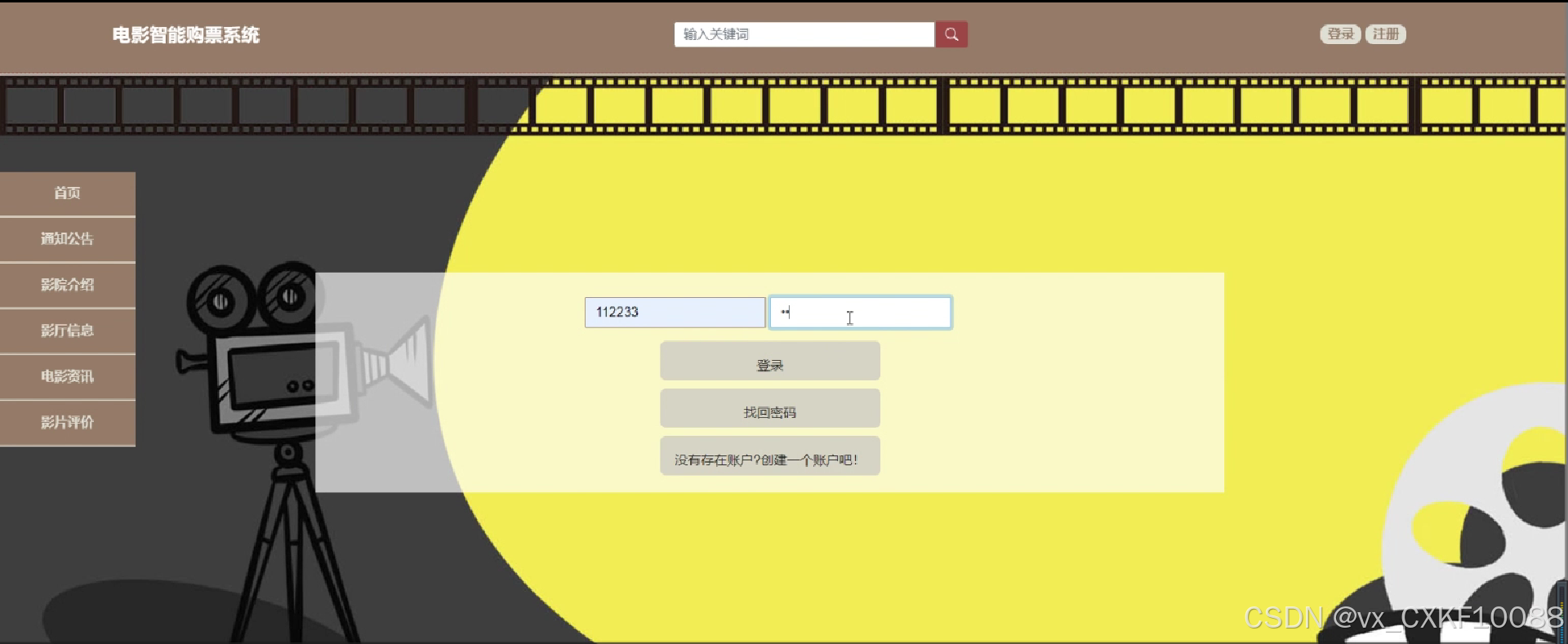Open 电影资讯 sidebar menu item
This screenshot has height=644, width=1568.
click(68, 376)
